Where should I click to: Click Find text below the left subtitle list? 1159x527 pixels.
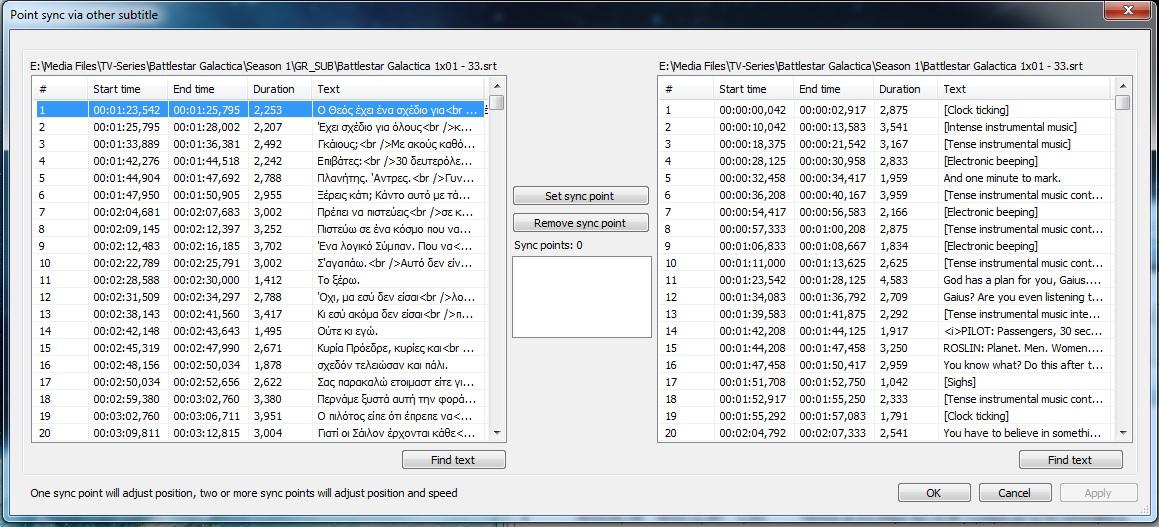coord(454,460)
